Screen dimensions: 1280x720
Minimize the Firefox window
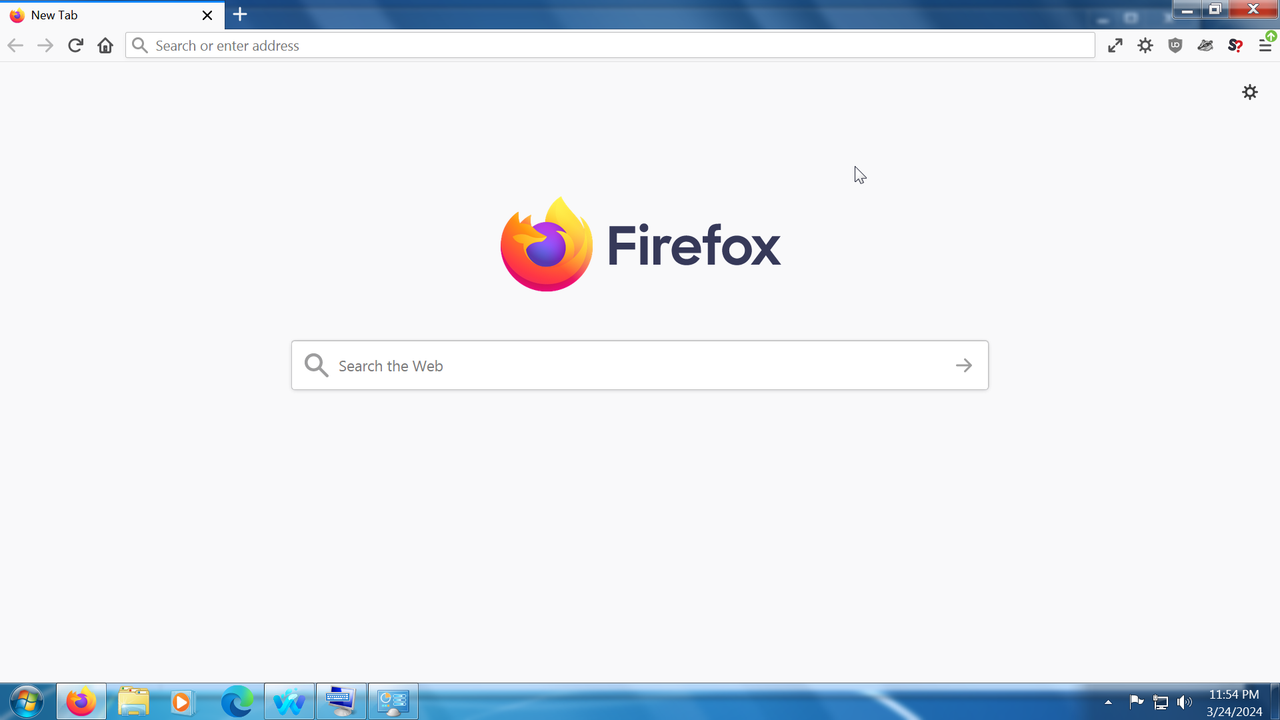(x=1187, y=9)
